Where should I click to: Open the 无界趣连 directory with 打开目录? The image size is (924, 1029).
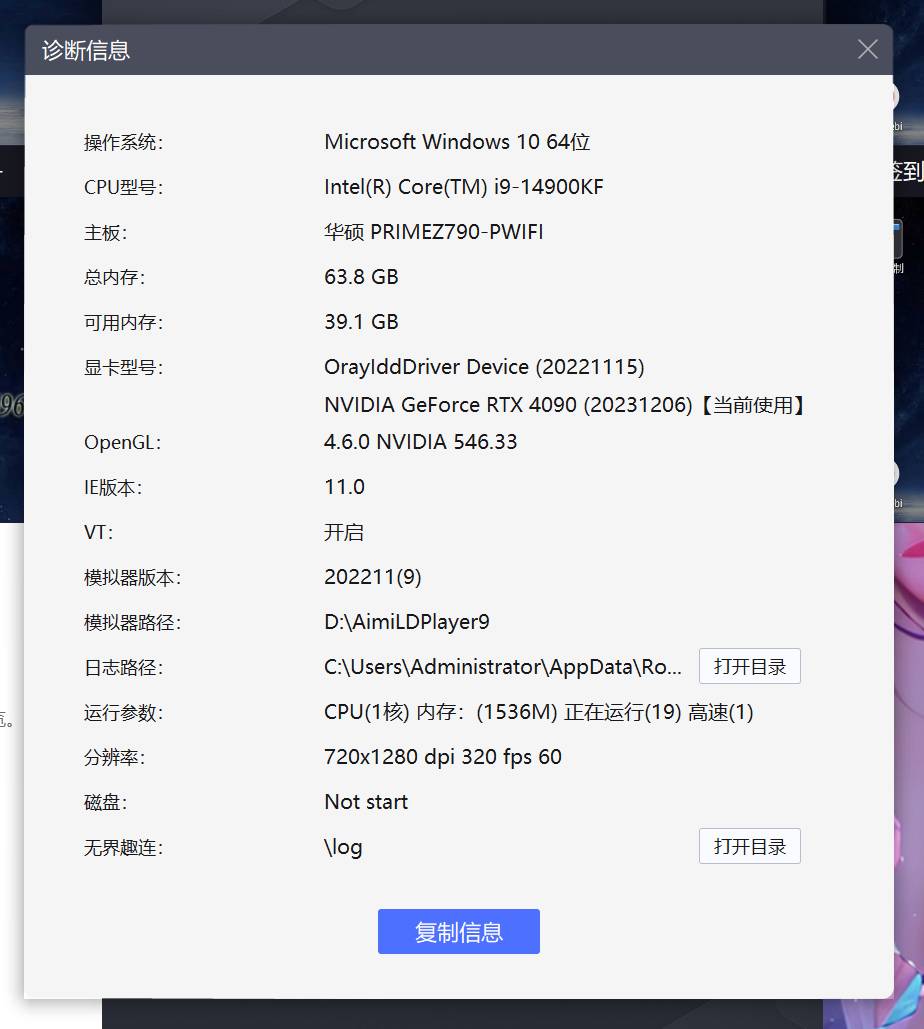[x=749, y=847]
